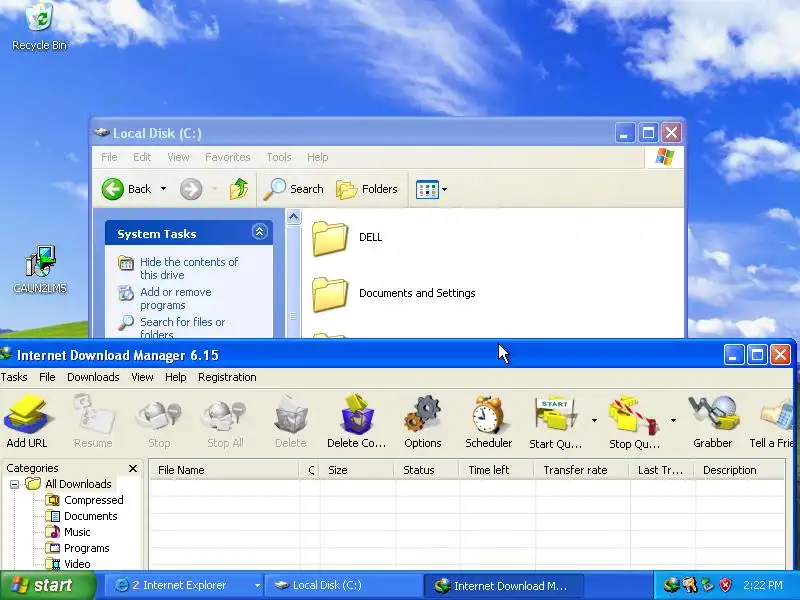The width and height of the screenshot is (800, 600).
Task: Switch to Local Disk (C:) taskbar button
Action: pyautogui.click(x=343, y=585)
